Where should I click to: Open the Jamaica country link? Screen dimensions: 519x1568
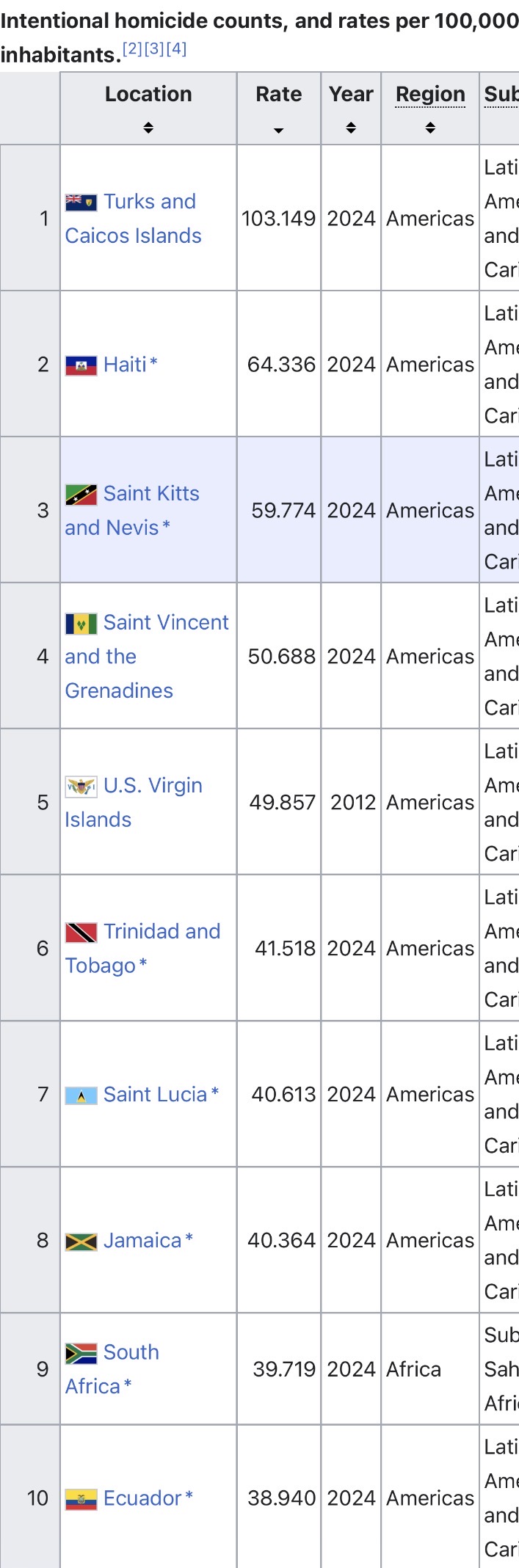142,1241
